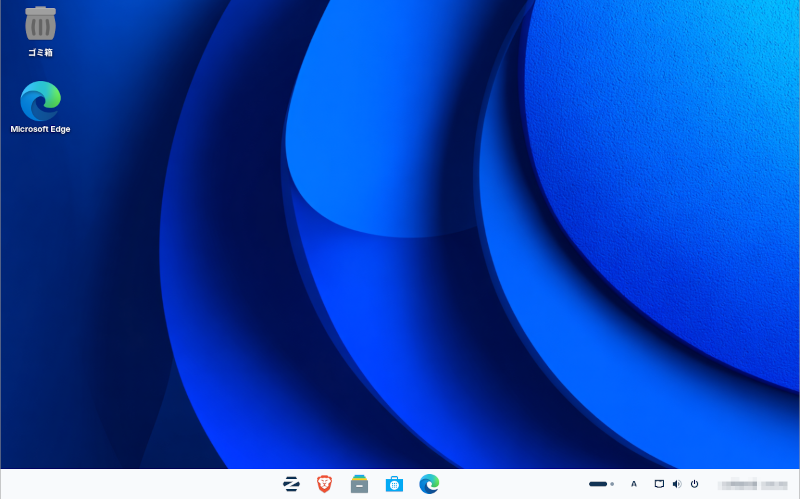The image size is (800, 499).
Task: Open the Software store in the taskbar
Action: (x=394, y=484)
